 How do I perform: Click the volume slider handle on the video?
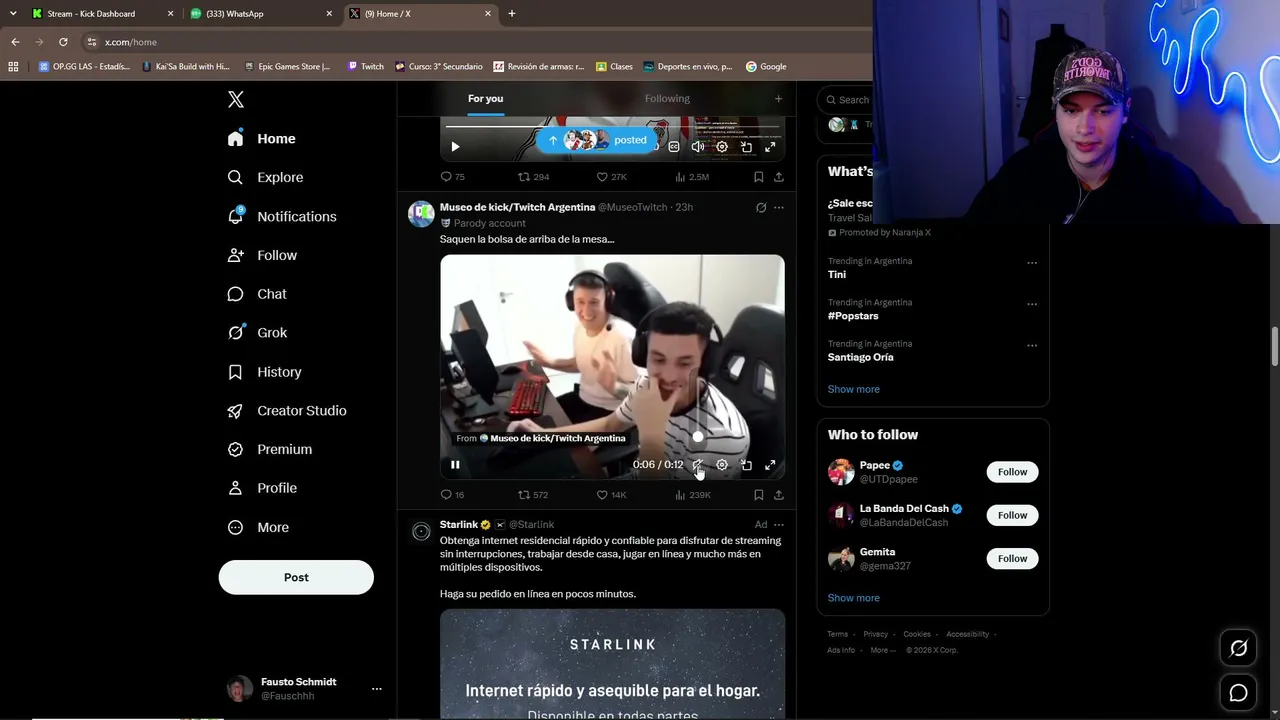point(698,437)
